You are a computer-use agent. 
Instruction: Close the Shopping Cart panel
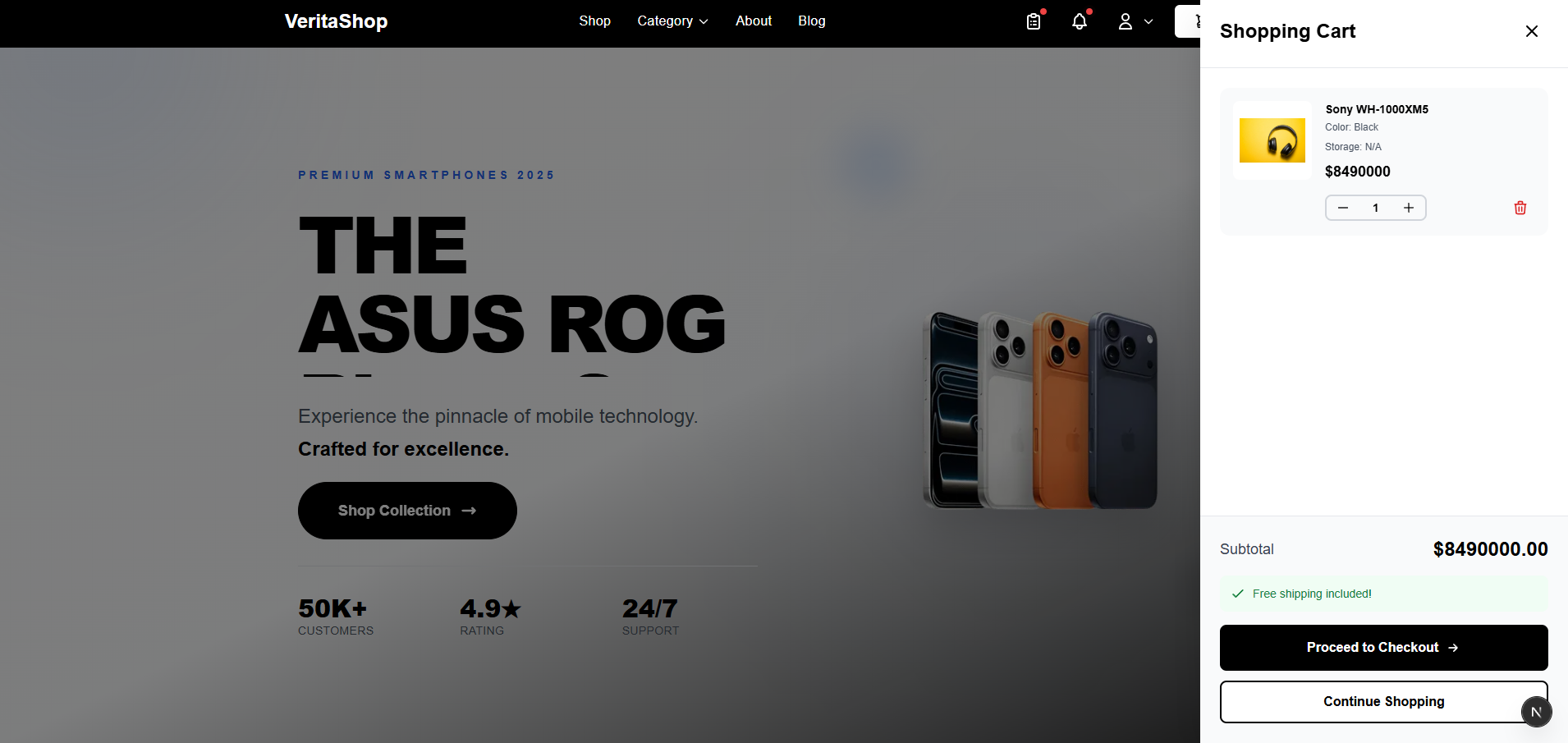click(x=1531, y=31)
